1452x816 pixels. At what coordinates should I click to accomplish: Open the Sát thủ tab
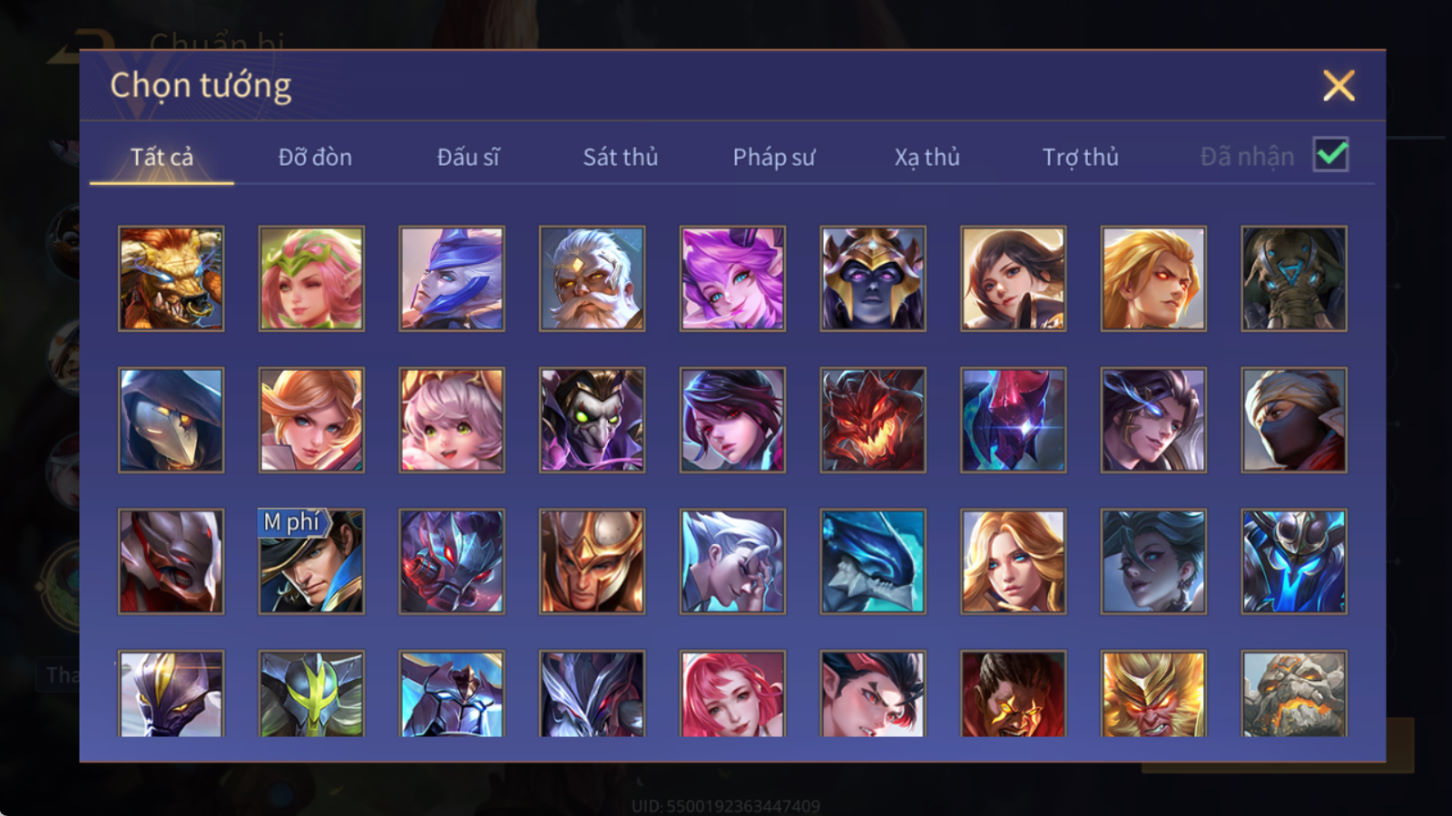(620, 157)
